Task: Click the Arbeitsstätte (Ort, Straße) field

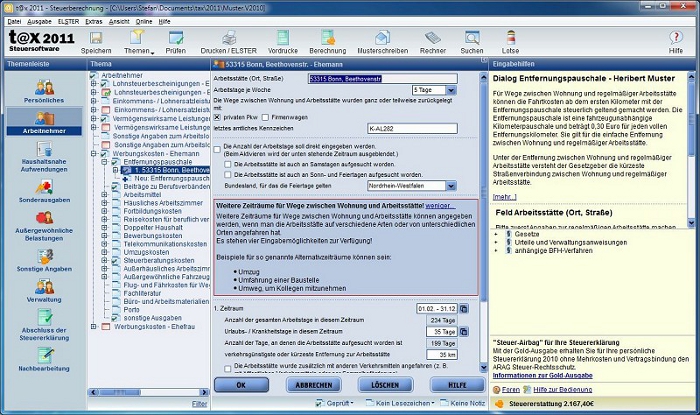Action: coord(383,79)
